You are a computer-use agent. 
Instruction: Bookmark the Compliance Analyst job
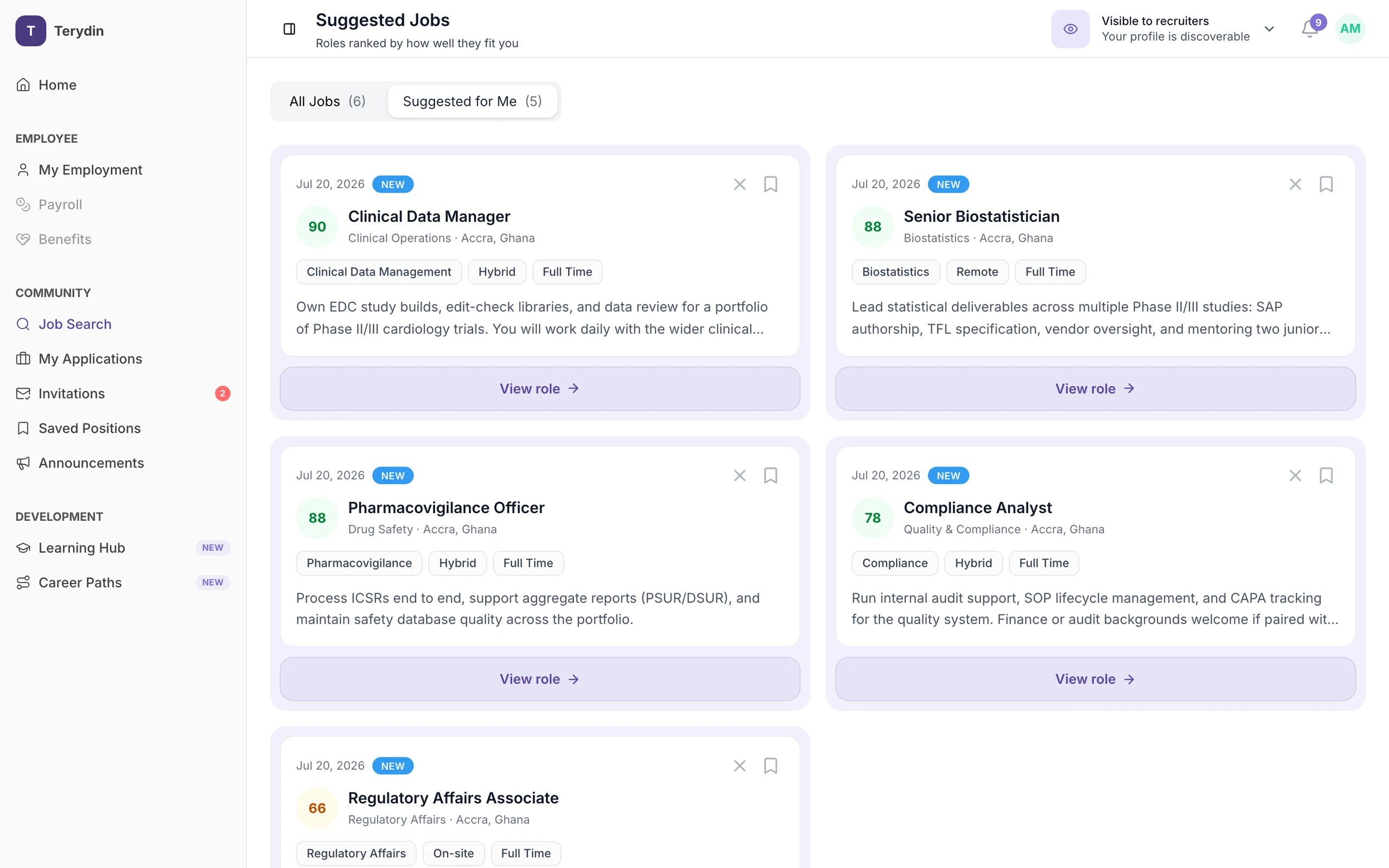pos(1326,475)
